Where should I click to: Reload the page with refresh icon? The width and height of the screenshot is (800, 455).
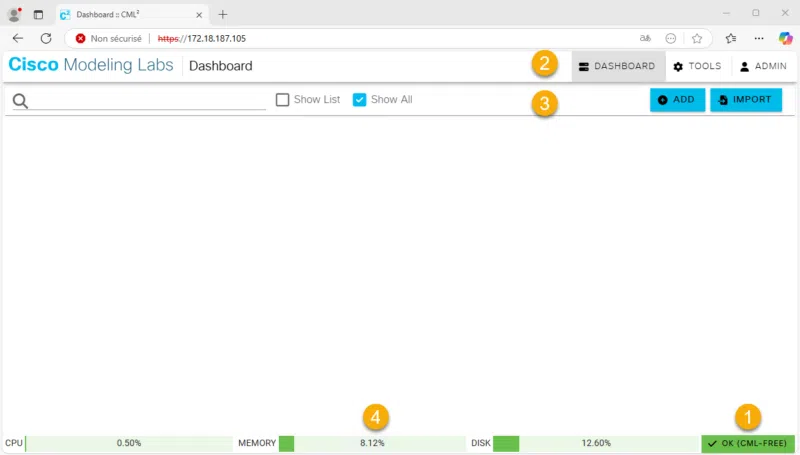coord(46,38)
